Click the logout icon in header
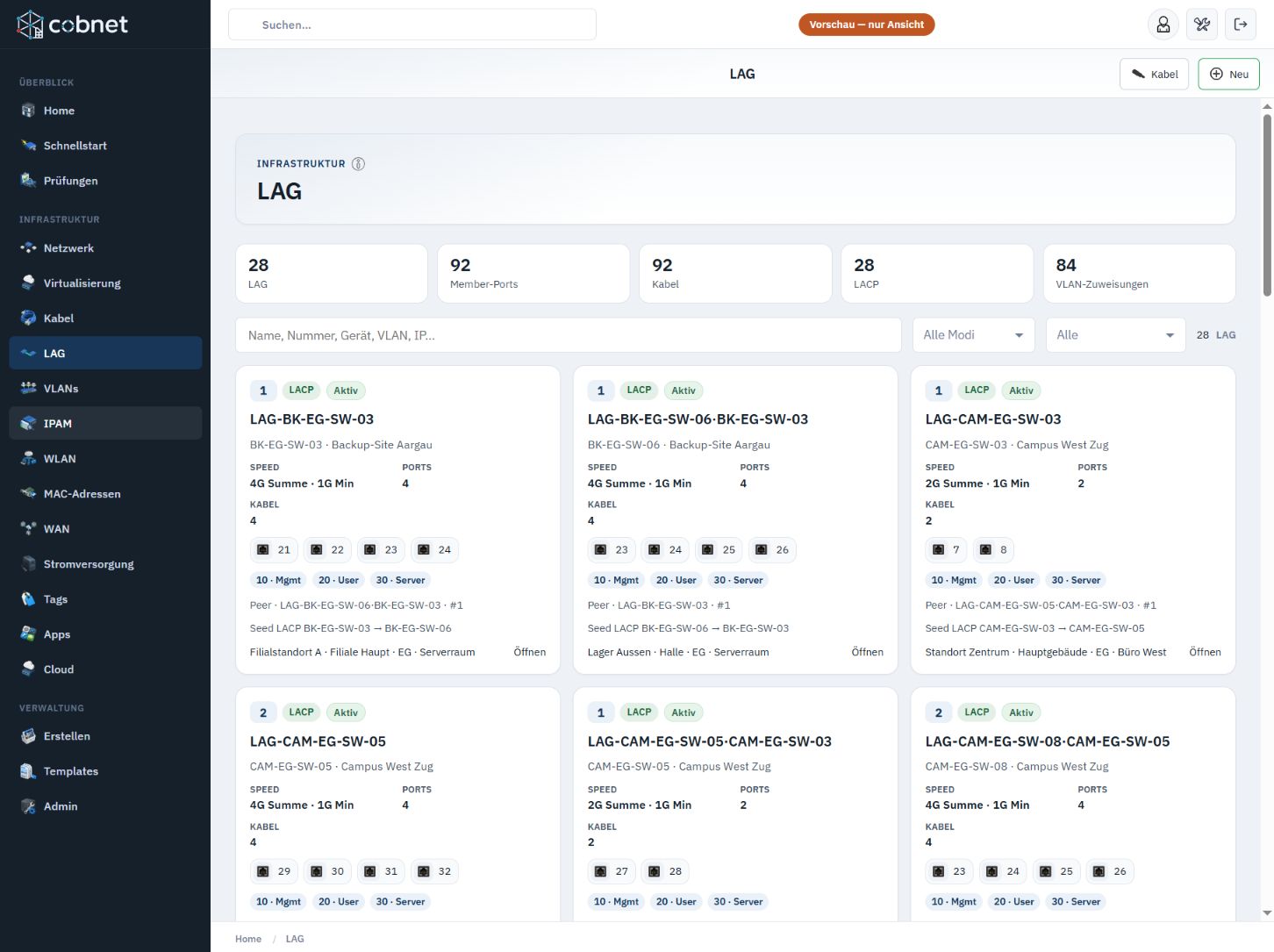The image size is (1274, 952). (1241, 25)
